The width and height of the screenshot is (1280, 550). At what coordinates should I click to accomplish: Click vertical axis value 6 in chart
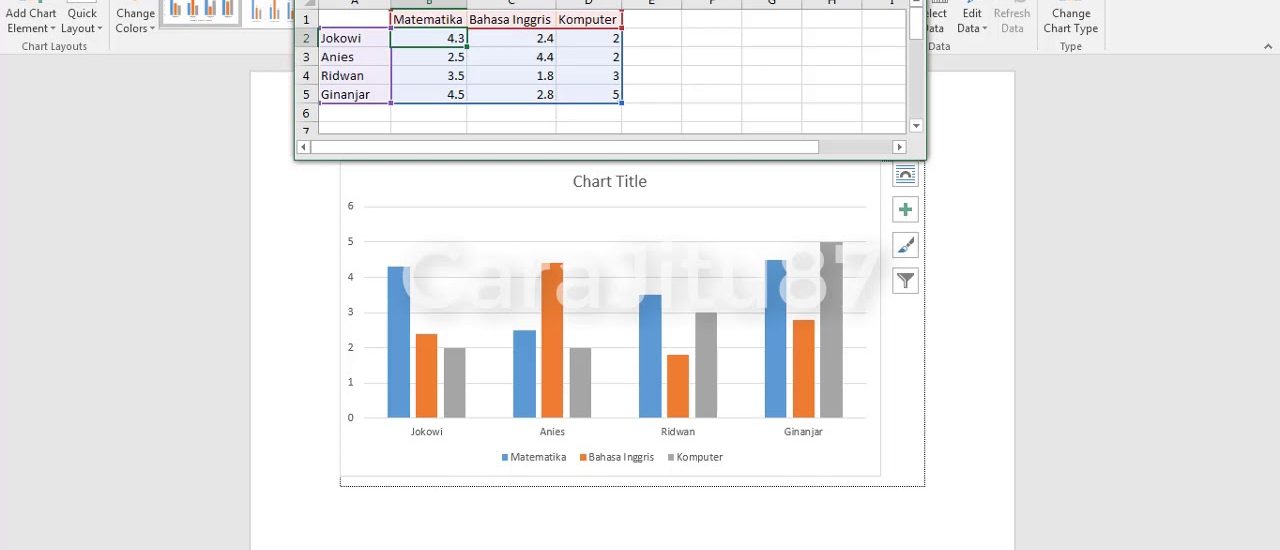tap(351, 206)
